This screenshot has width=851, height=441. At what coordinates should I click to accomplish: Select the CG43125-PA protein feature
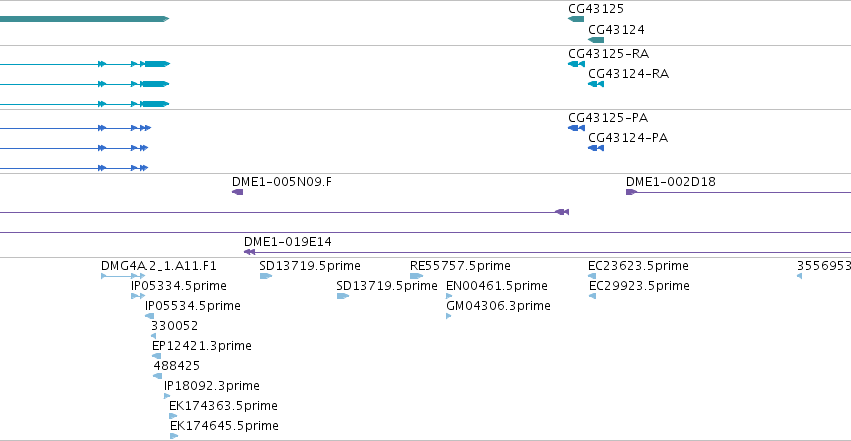[x=576, y=128]
